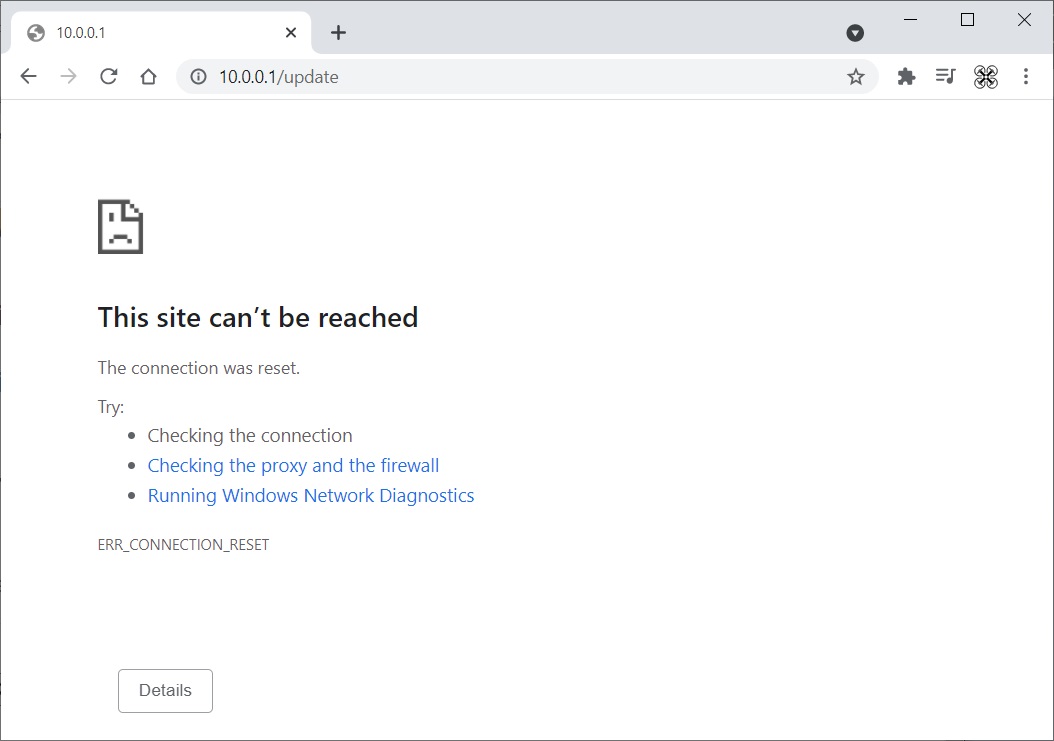Open Chrome's three-dot menu
1054x741 pixels.
click(1026, 77)
